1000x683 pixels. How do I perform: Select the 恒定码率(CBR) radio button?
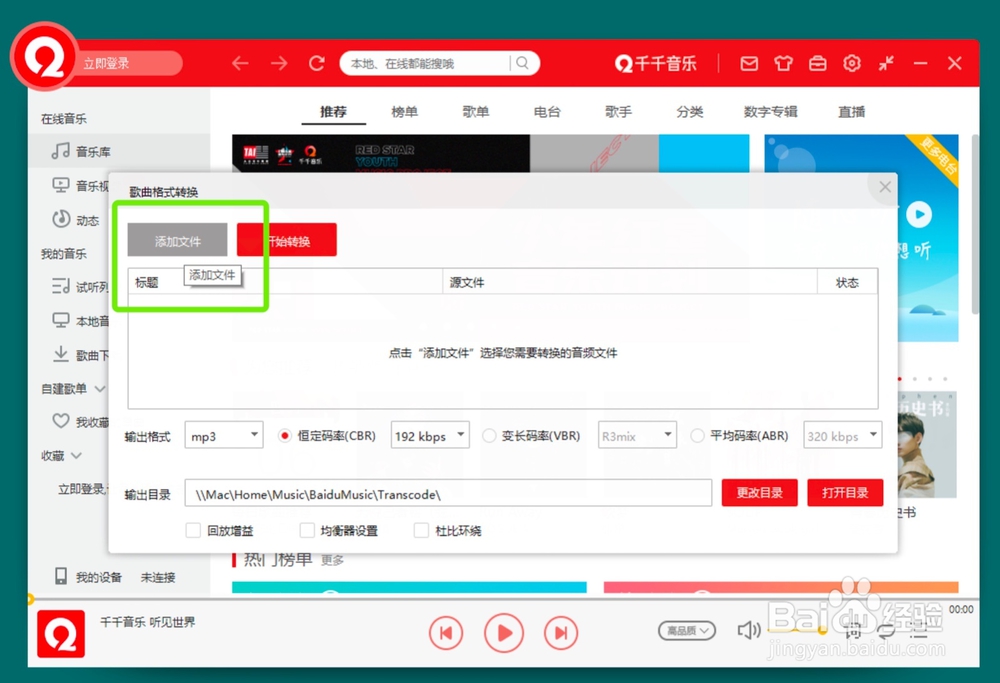(x=284, y=436)
